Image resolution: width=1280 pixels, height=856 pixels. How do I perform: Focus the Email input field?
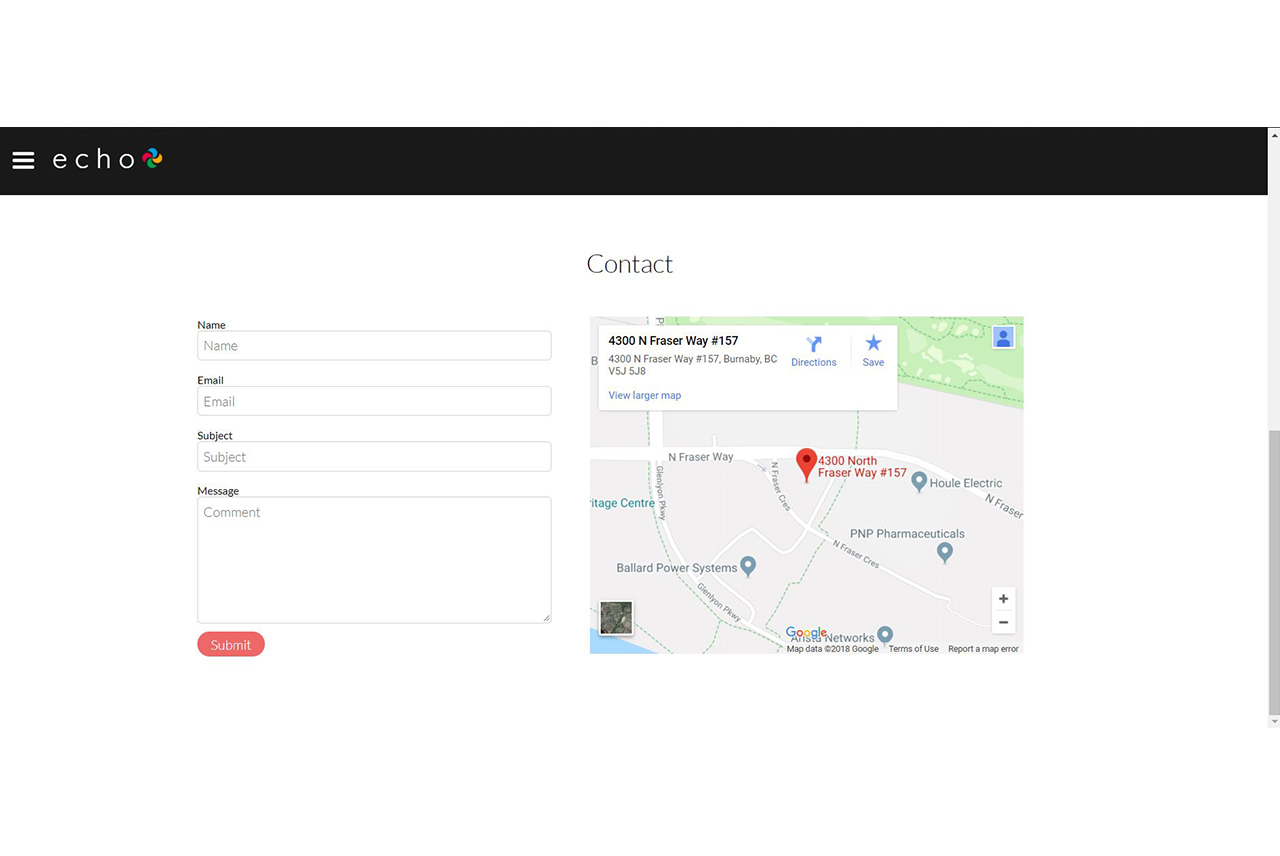374,401
